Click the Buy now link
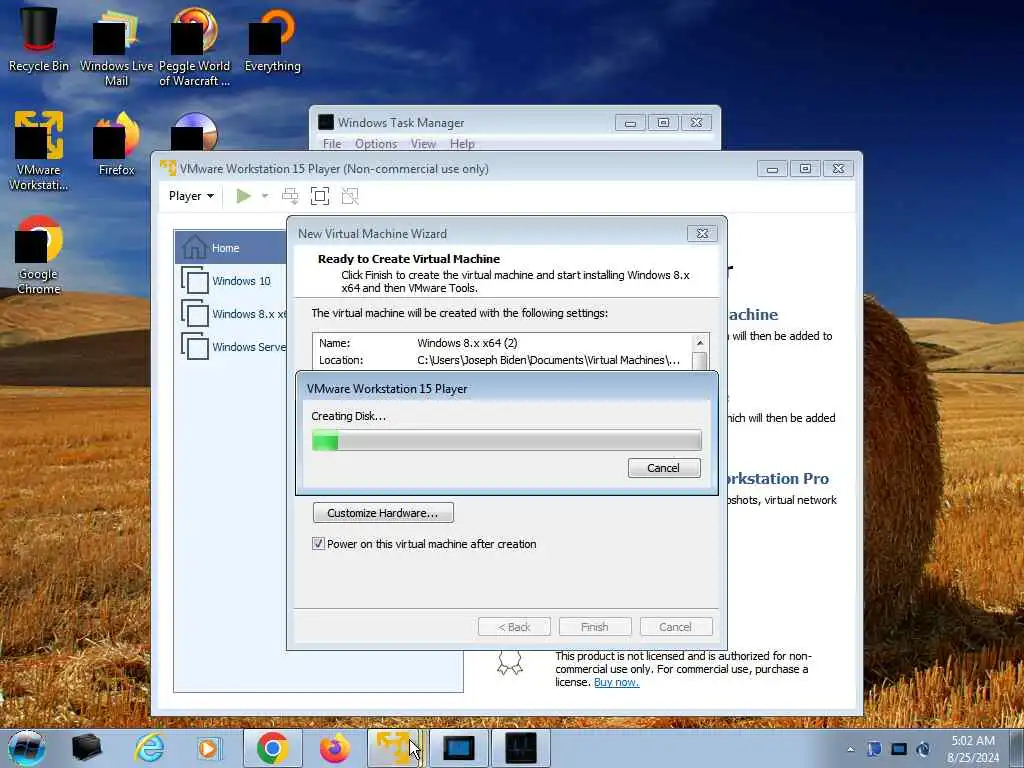The image size is (1024, 768). 616,682
